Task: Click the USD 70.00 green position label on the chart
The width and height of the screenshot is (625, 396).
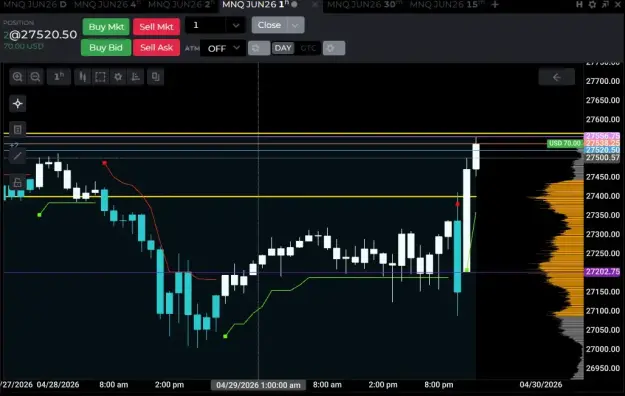Action: [x=564, y=143]
